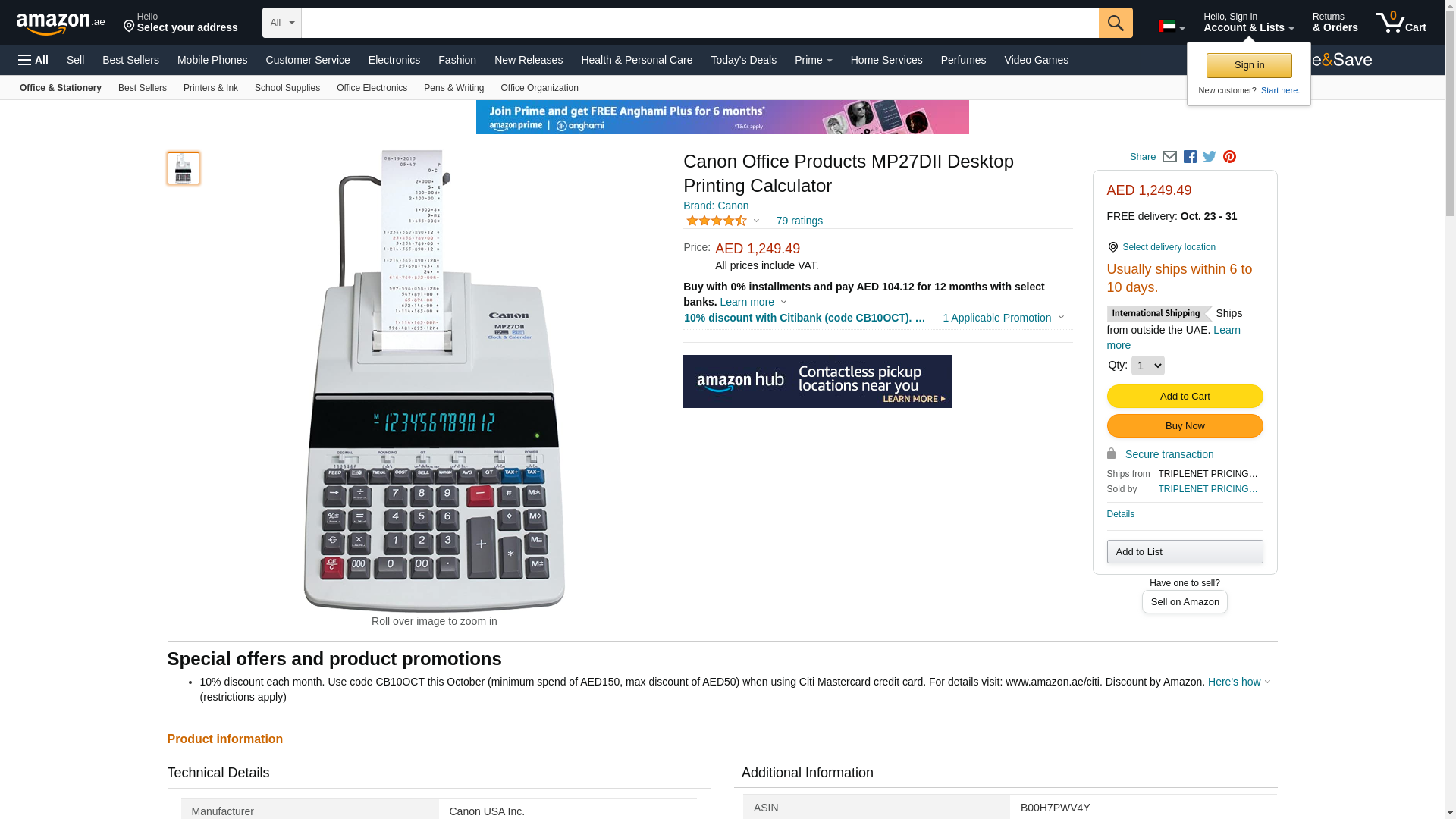Open the 79 ratings link

tap(799, 221)
